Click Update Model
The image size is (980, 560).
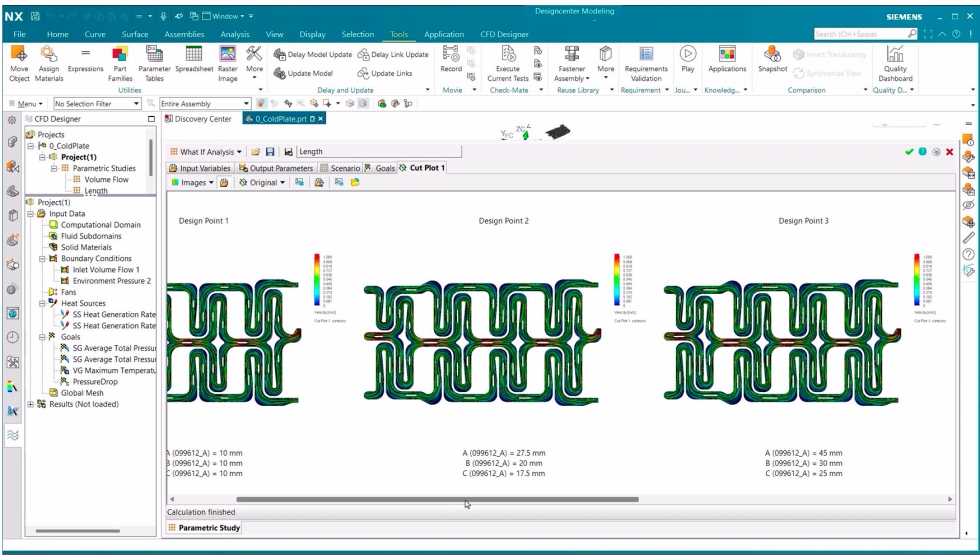tap(304, 73)
